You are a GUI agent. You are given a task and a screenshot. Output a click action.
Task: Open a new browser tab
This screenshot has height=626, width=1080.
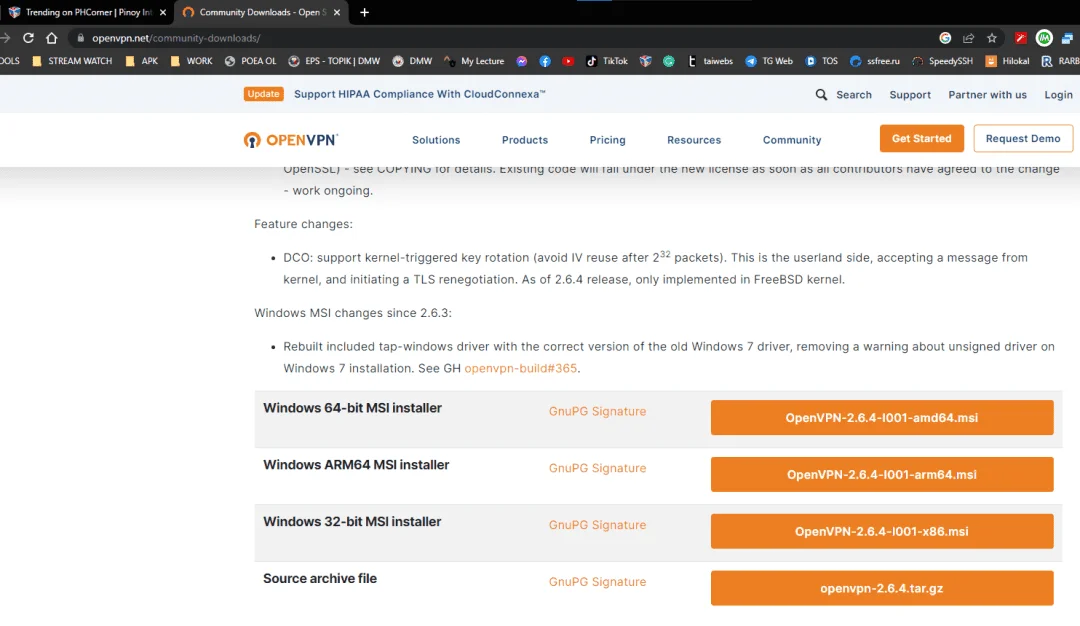364,12
